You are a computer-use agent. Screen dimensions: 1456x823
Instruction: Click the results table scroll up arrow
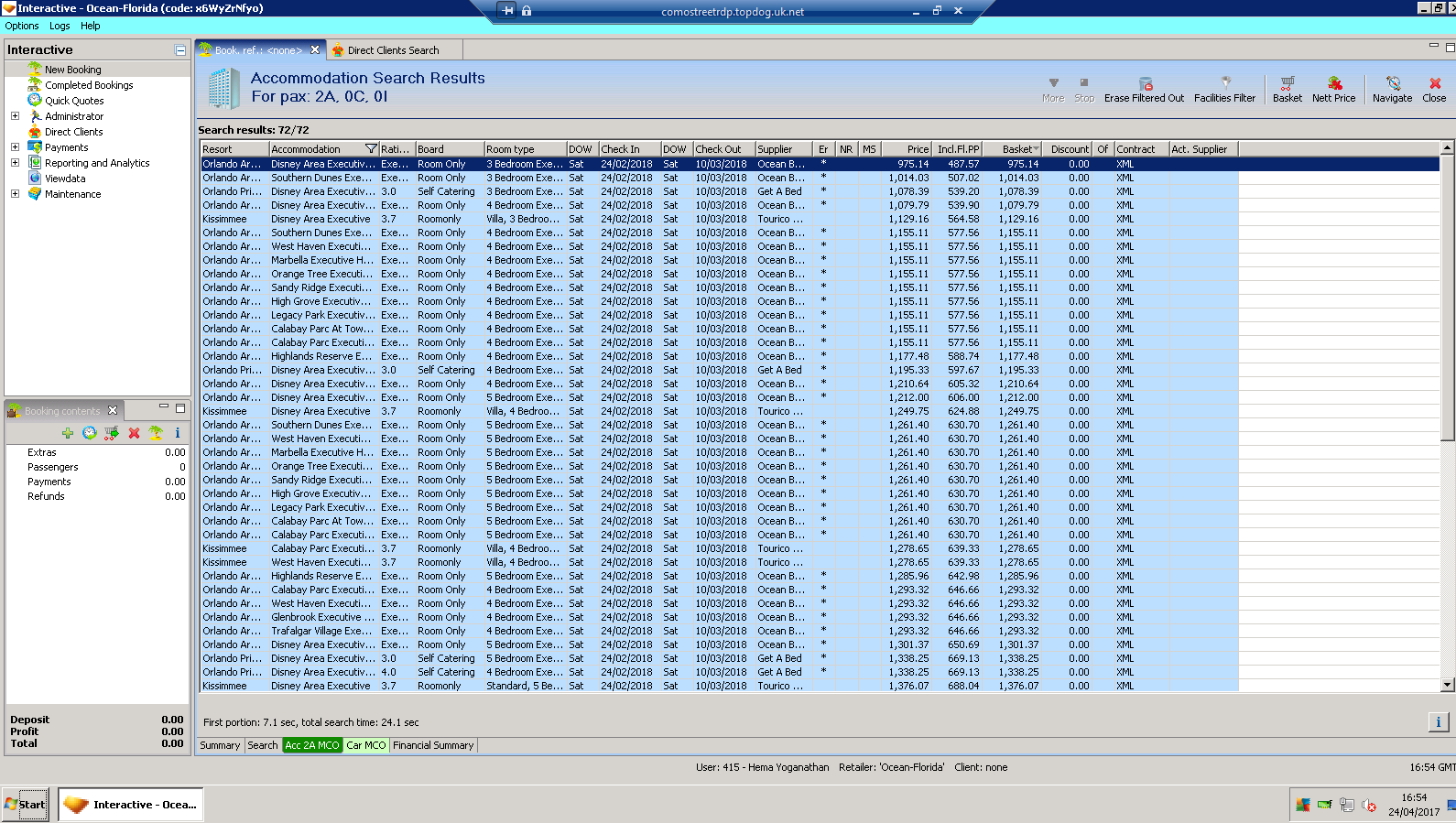[1447, 148]
